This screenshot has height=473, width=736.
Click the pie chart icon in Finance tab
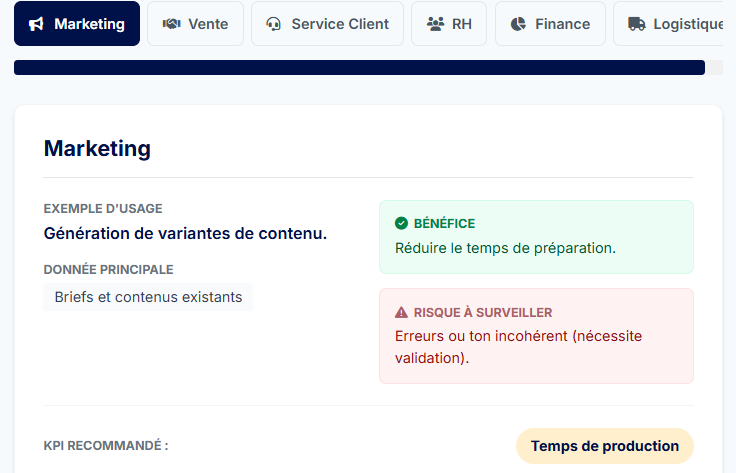pos(518,24)
